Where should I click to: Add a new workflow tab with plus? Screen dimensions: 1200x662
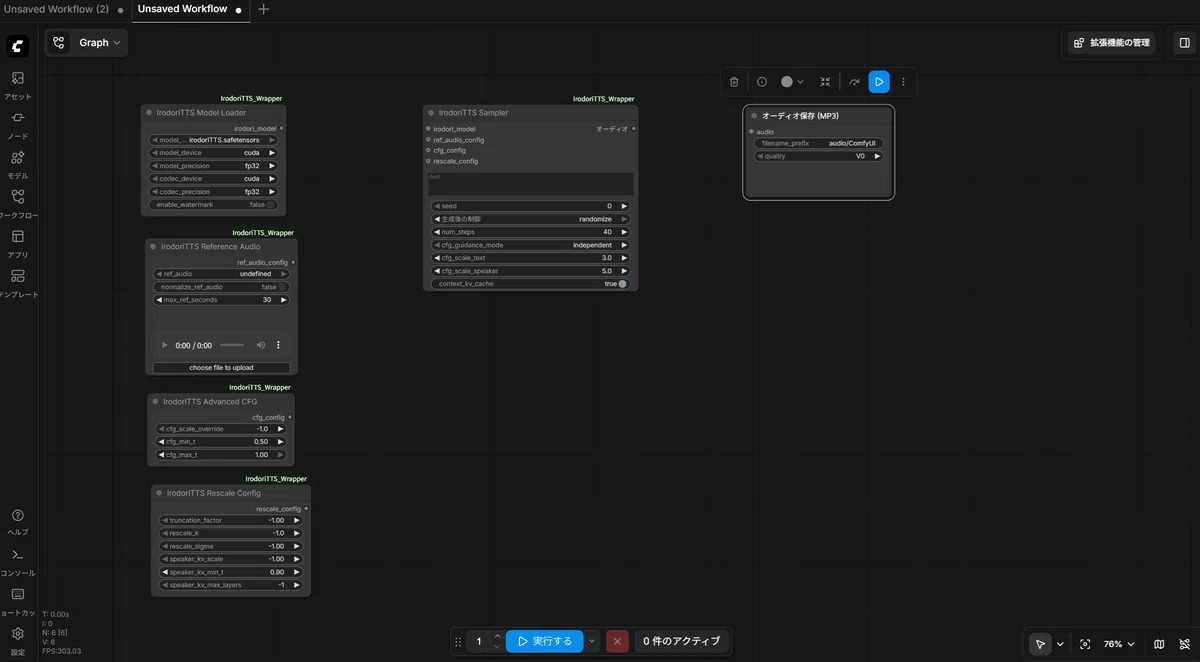pos(263,9)
